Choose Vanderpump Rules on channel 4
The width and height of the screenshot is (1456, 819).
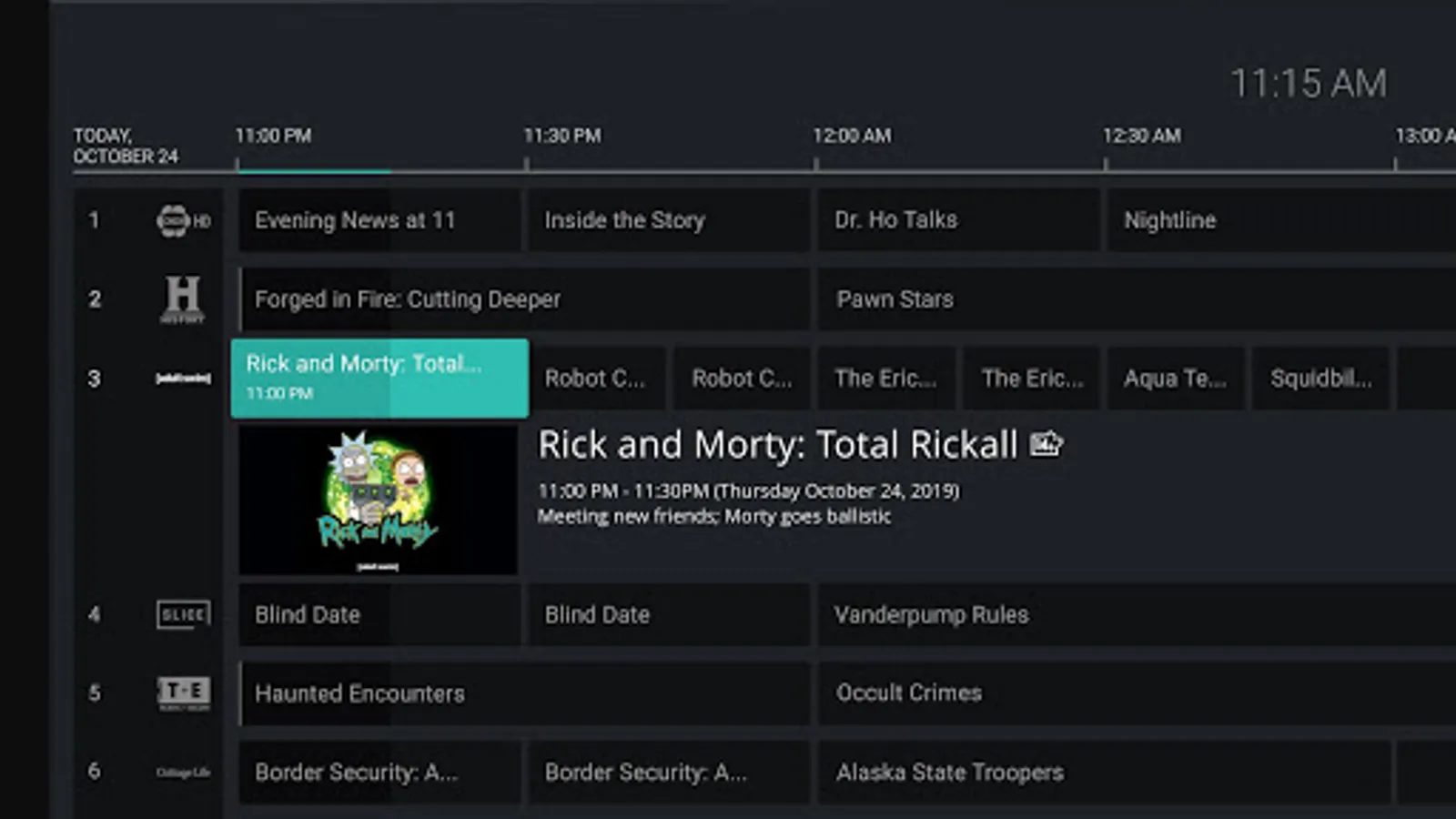coord(1137,614)
